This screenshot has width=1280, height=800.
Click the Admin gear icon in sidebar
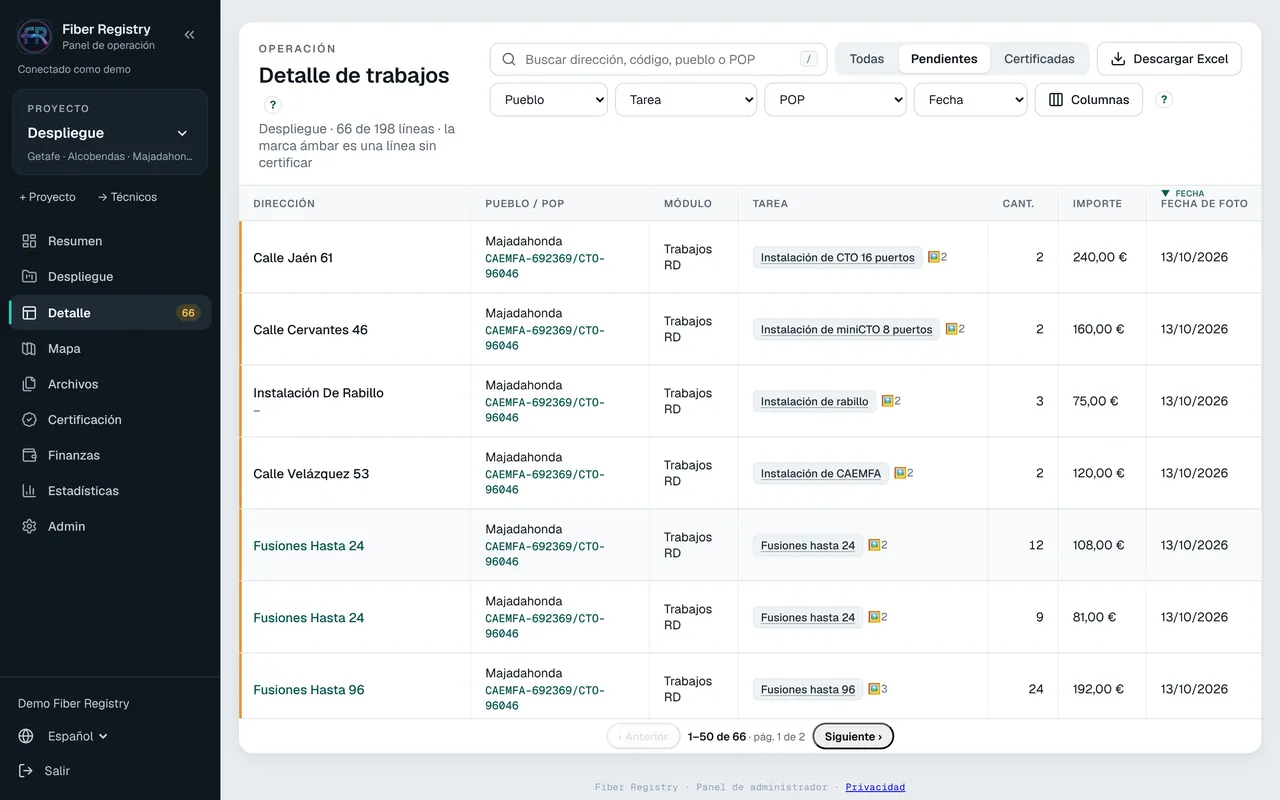coord(29,526)
